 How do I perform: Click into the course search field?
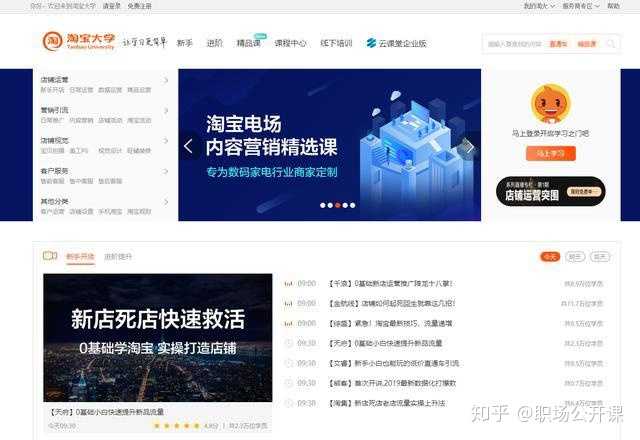[515, 44]
